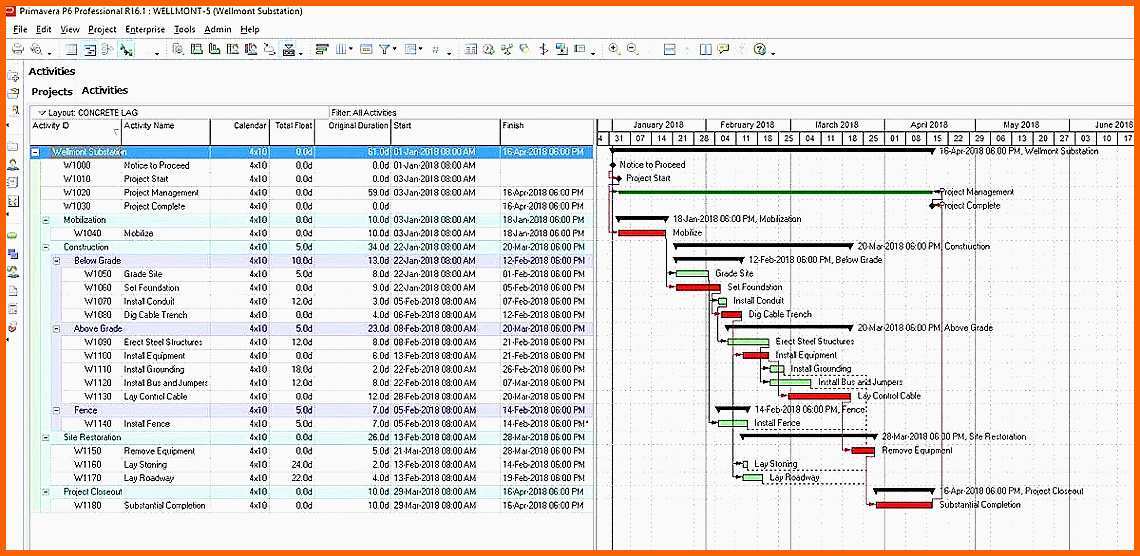Collapse the Construction WBS group
Image resolution: width=1140 pixels, height=556 pixels.
(46, 247)
